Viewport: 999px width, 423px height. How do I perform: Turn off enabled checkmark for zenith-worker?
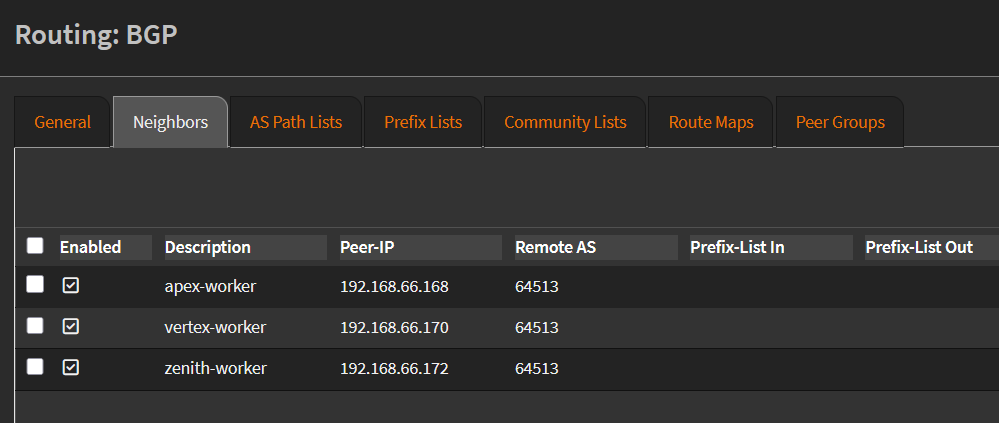71,368
